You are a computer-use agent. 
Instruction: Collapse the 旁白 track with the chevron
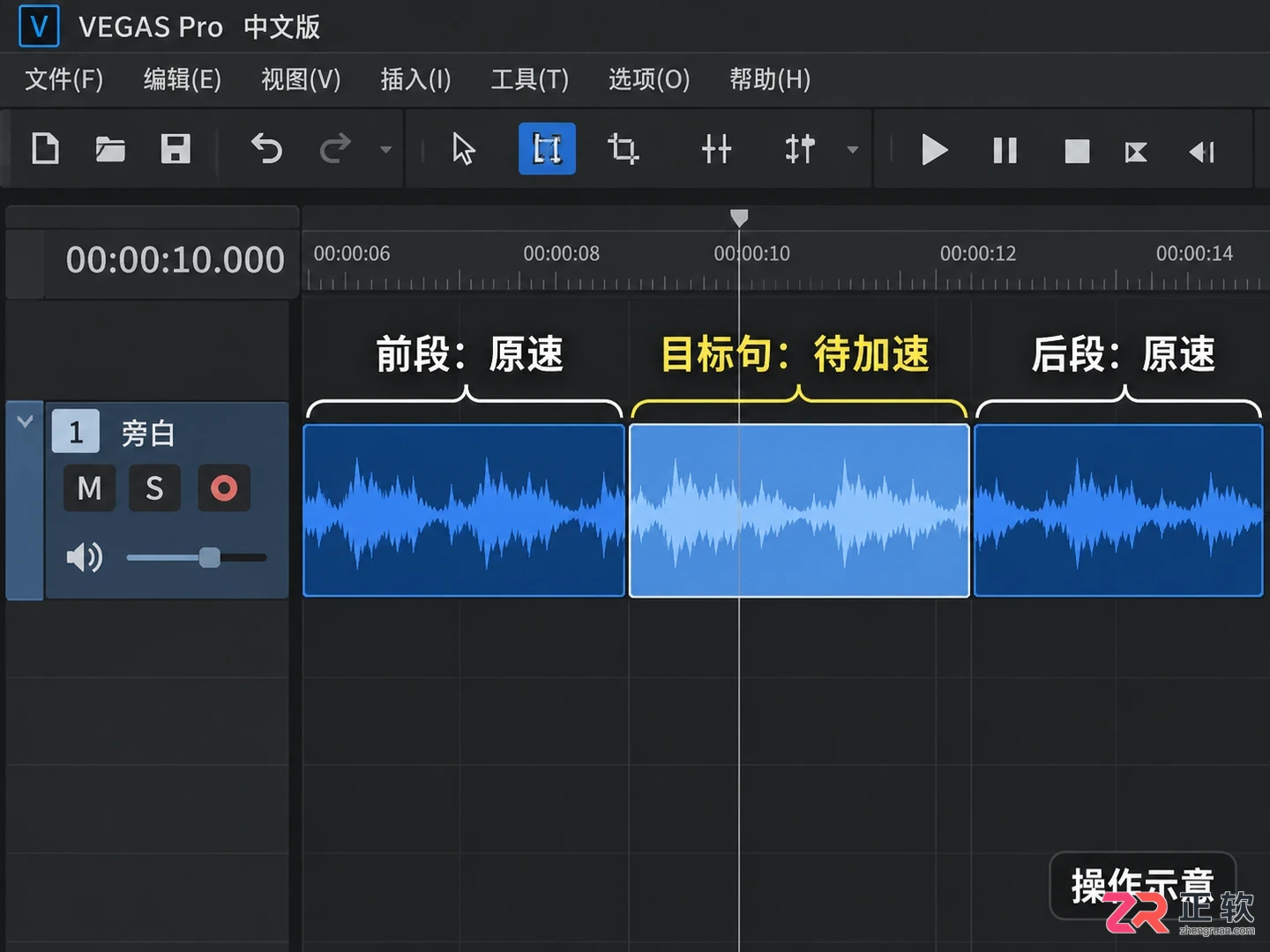point(25,421)
